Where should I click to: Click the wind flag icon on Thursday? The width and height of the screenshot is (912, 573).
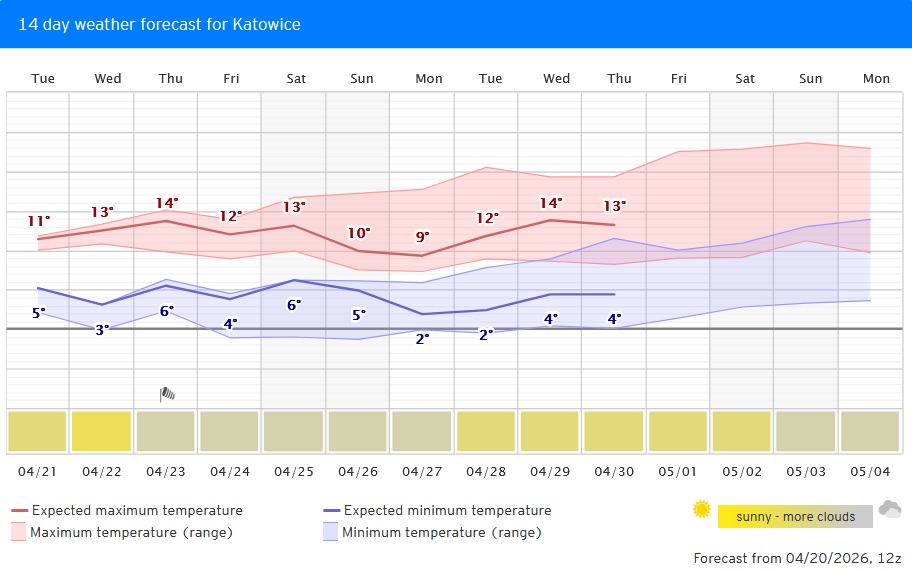167,394
